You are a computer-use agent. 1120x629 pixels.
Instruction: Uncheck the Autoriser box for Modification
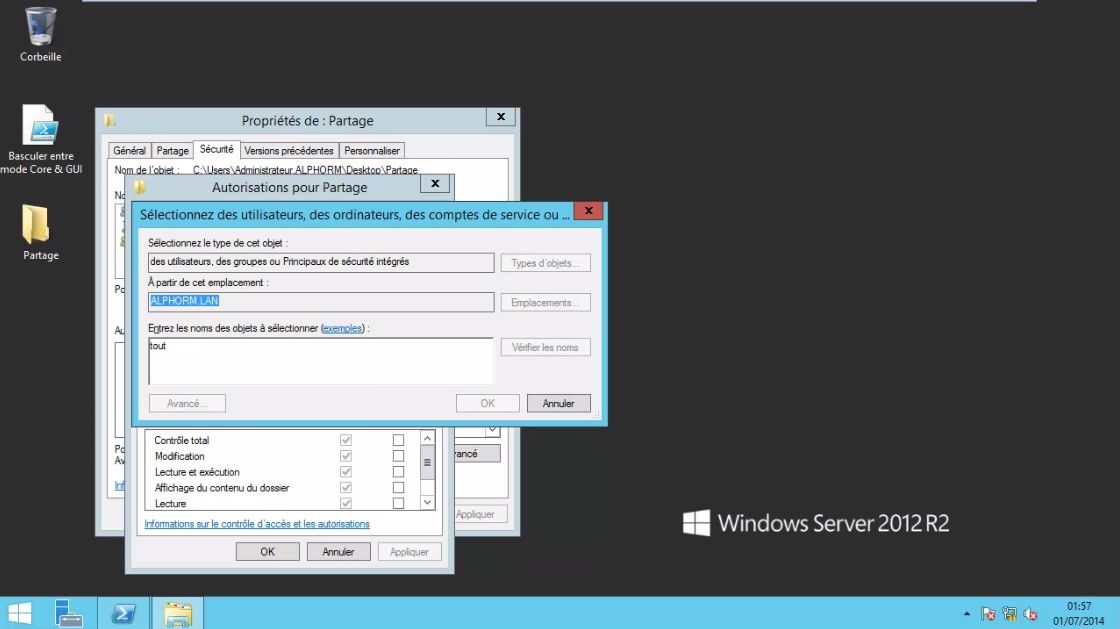click(345, 455)
